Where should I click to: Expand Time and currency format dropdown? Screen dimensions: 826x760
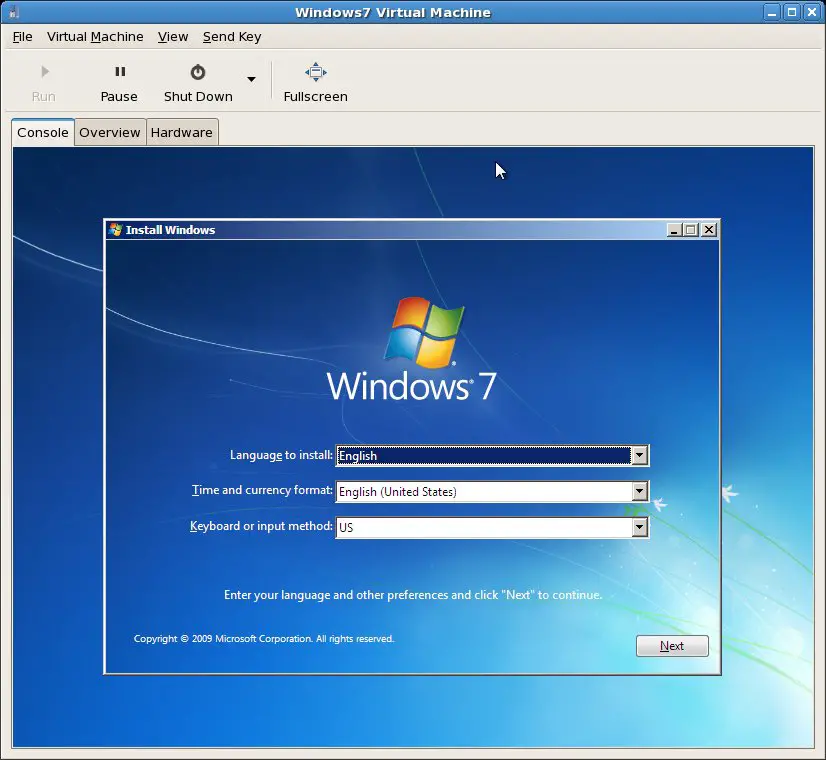point(639,492)
